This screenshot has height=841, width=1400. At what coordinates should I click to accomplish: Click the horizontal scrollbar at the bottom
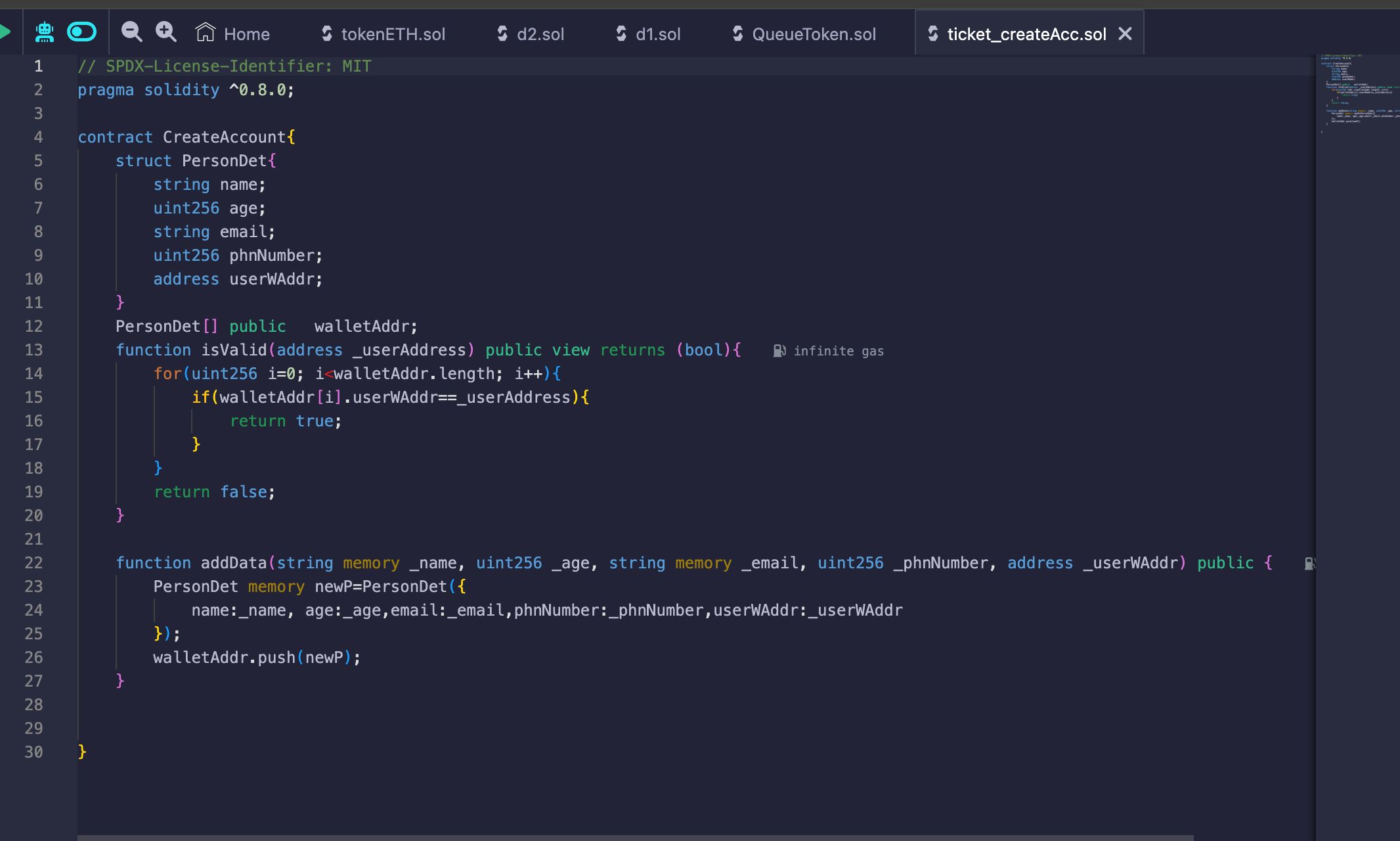[x=635, y=838]
